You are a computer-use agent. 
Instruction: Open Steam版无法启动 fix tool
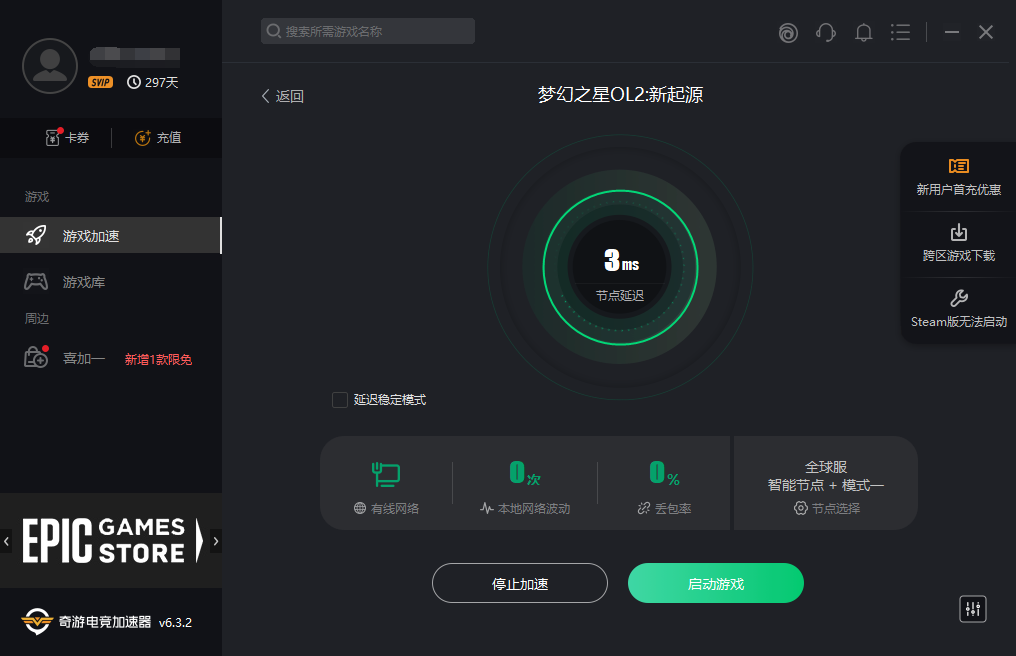coord(958,309)
